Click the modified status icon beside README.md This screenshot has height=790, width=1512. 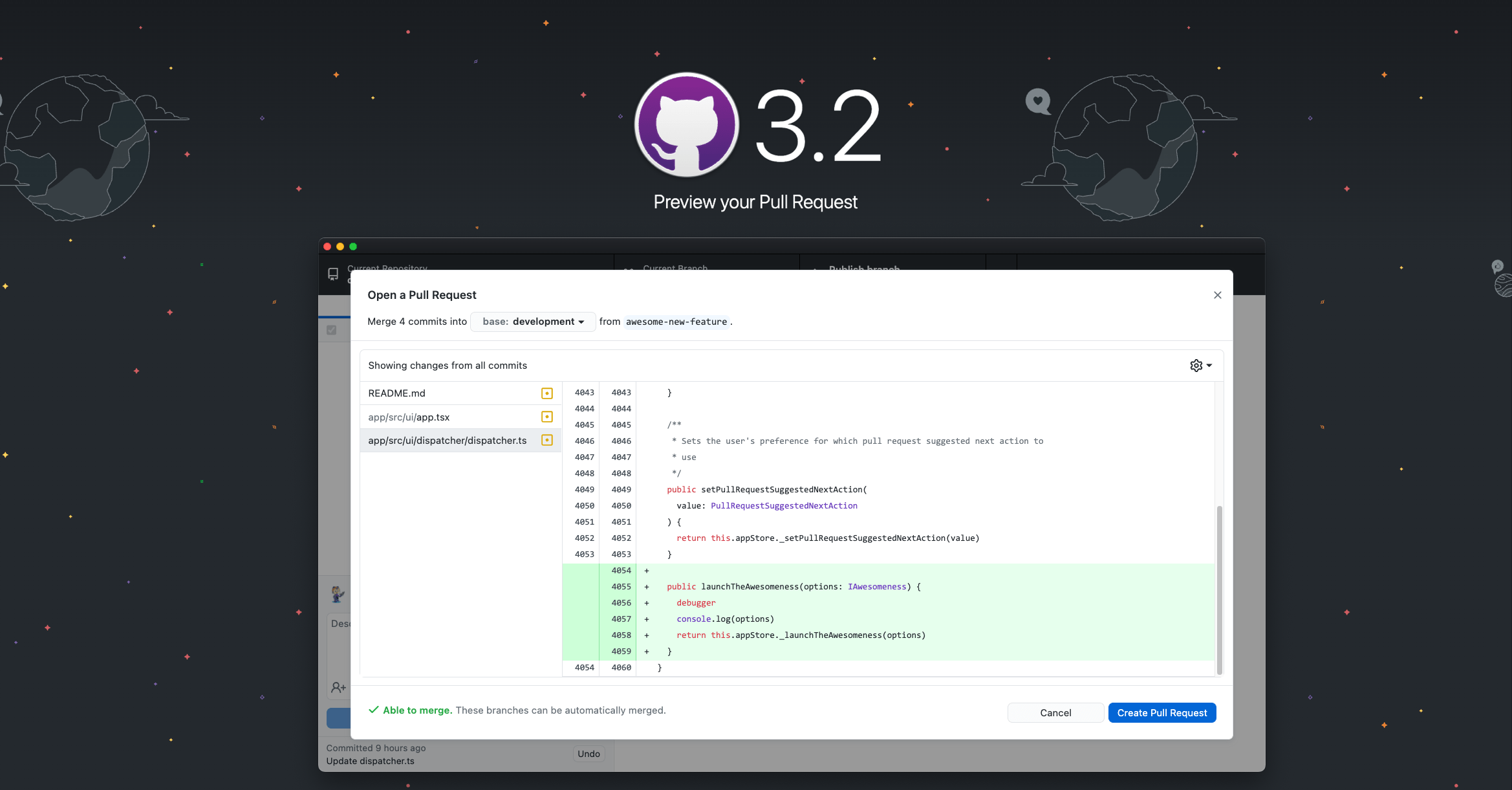click(547, 393)
